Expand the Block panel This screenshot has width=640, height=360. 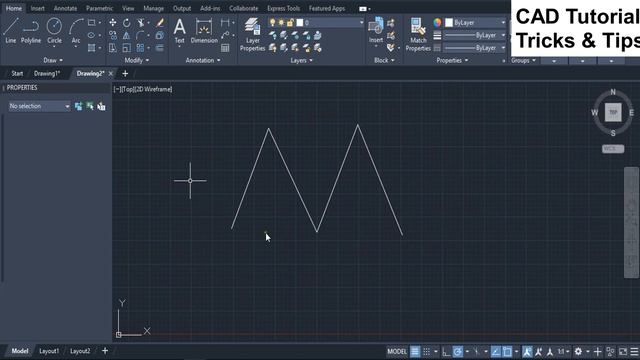click(384, 60)
